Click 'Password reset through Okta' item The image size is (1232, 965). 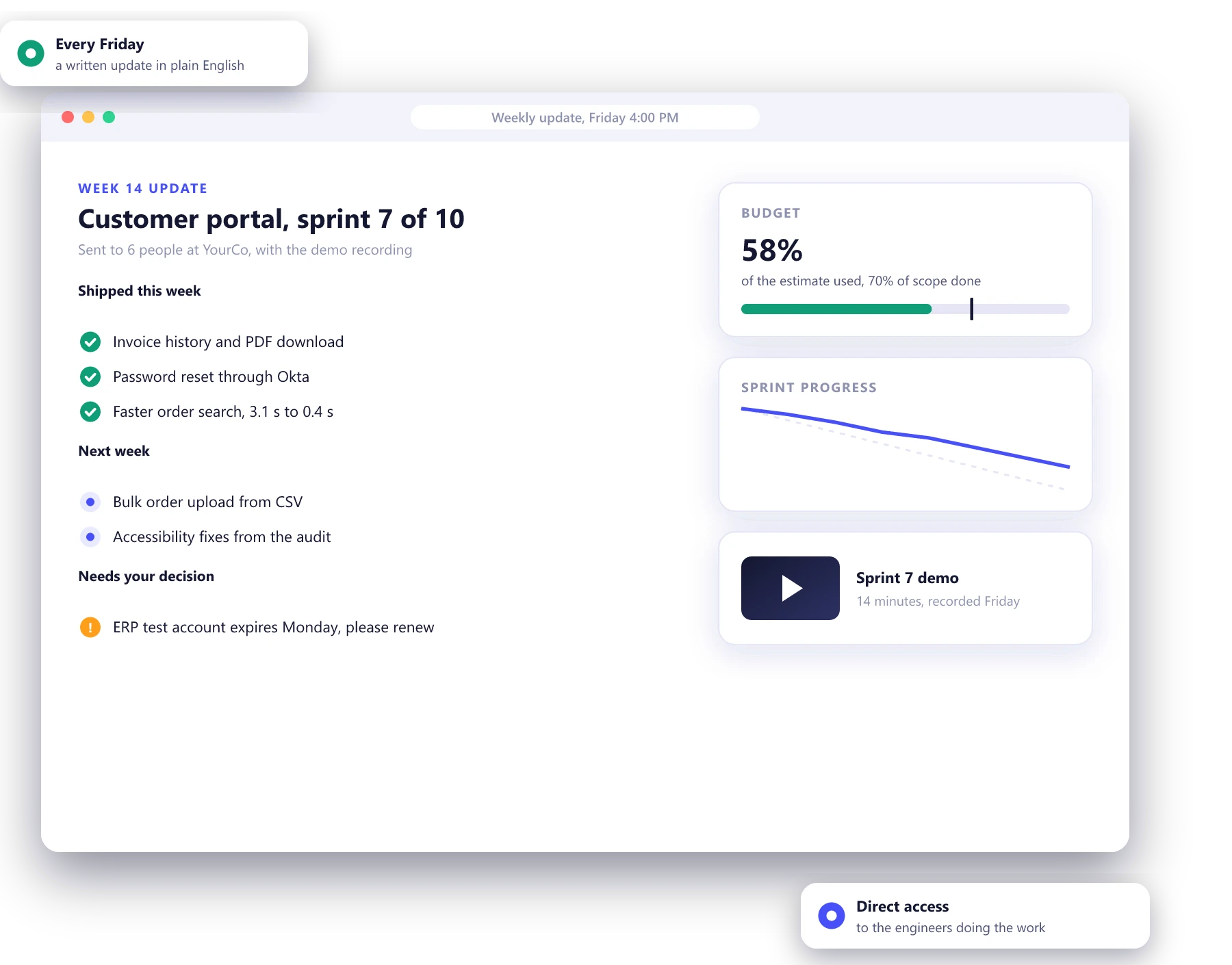tap(211, 376)
